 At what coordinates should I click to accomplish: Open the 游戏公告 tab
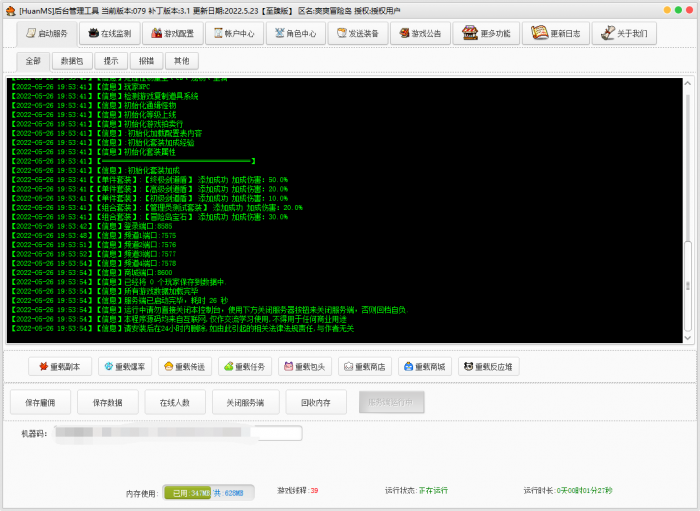(x=420, y=33)
